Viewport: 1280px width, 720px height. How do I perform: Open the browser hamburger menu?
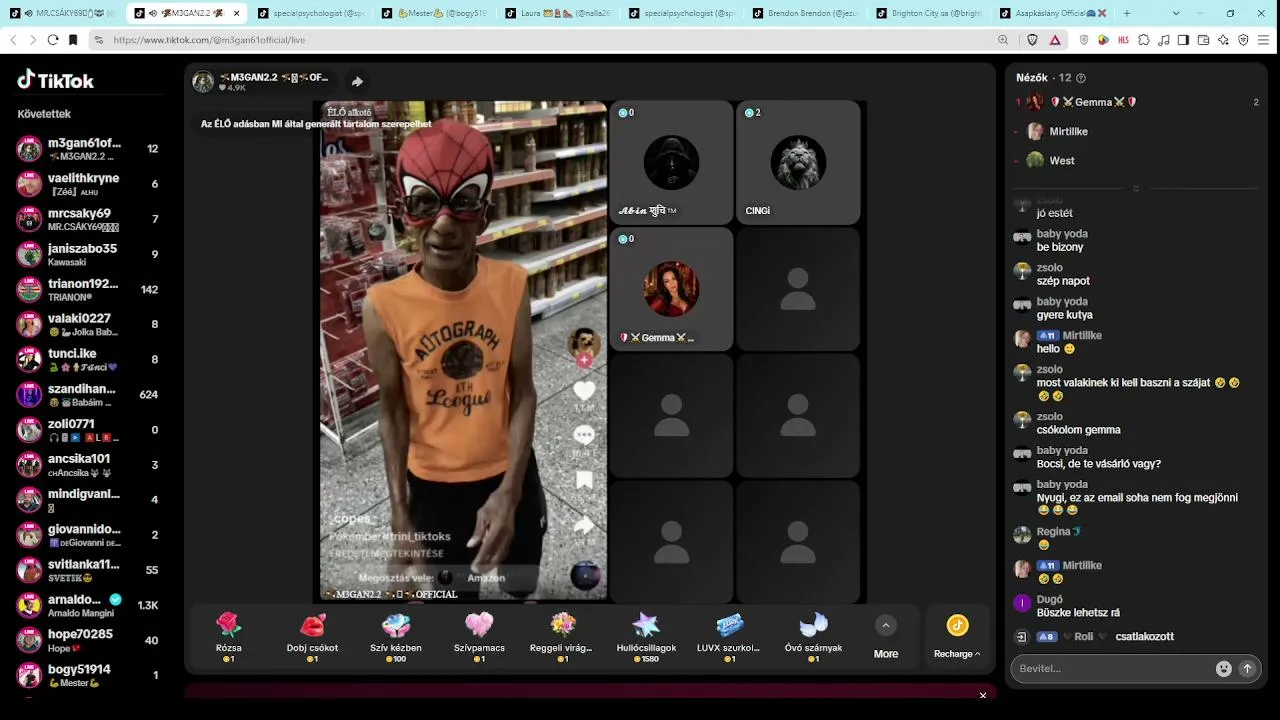pos(1264,40)
